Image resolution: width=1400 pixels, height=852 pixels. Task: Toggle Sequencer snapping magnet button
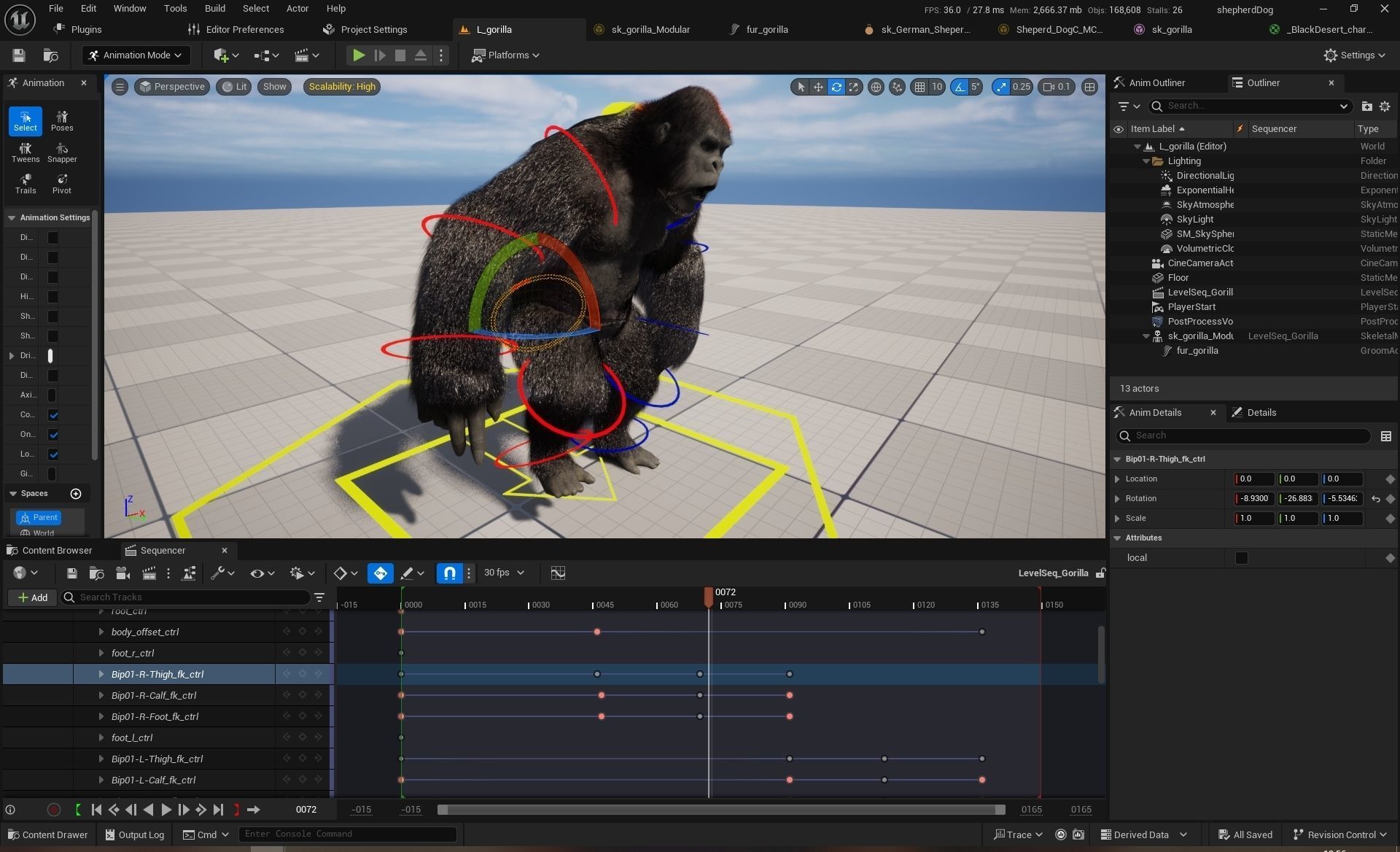450,573
